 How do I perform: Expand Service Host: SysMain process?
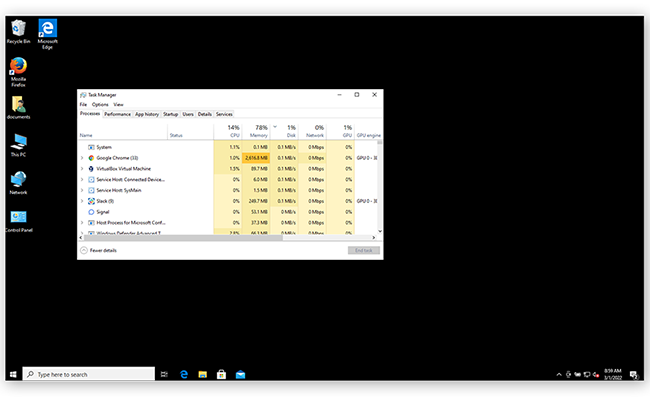(x=82, y=190)
